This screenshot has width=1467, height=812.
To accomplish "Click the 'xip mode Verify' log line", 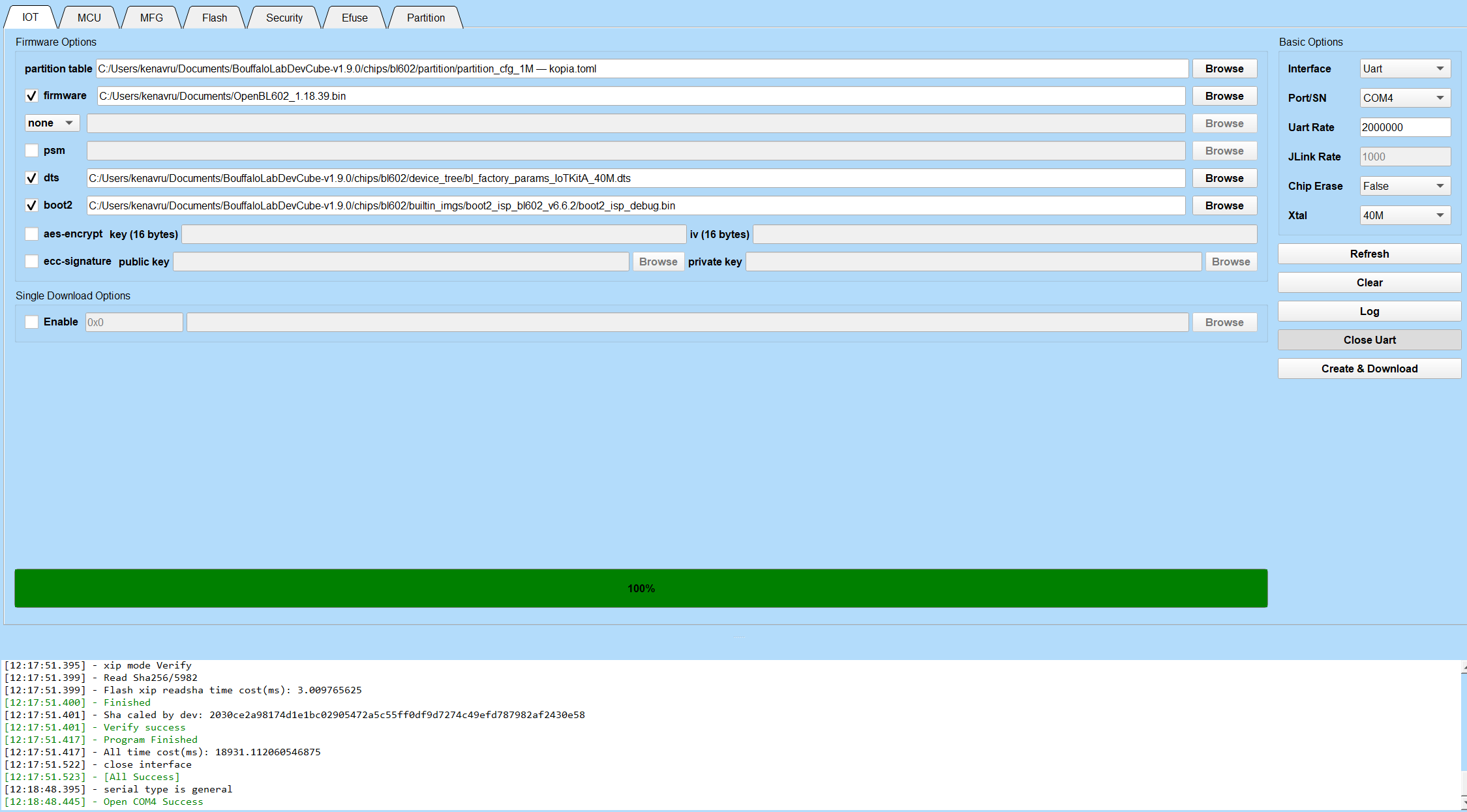I will point(98,665).
